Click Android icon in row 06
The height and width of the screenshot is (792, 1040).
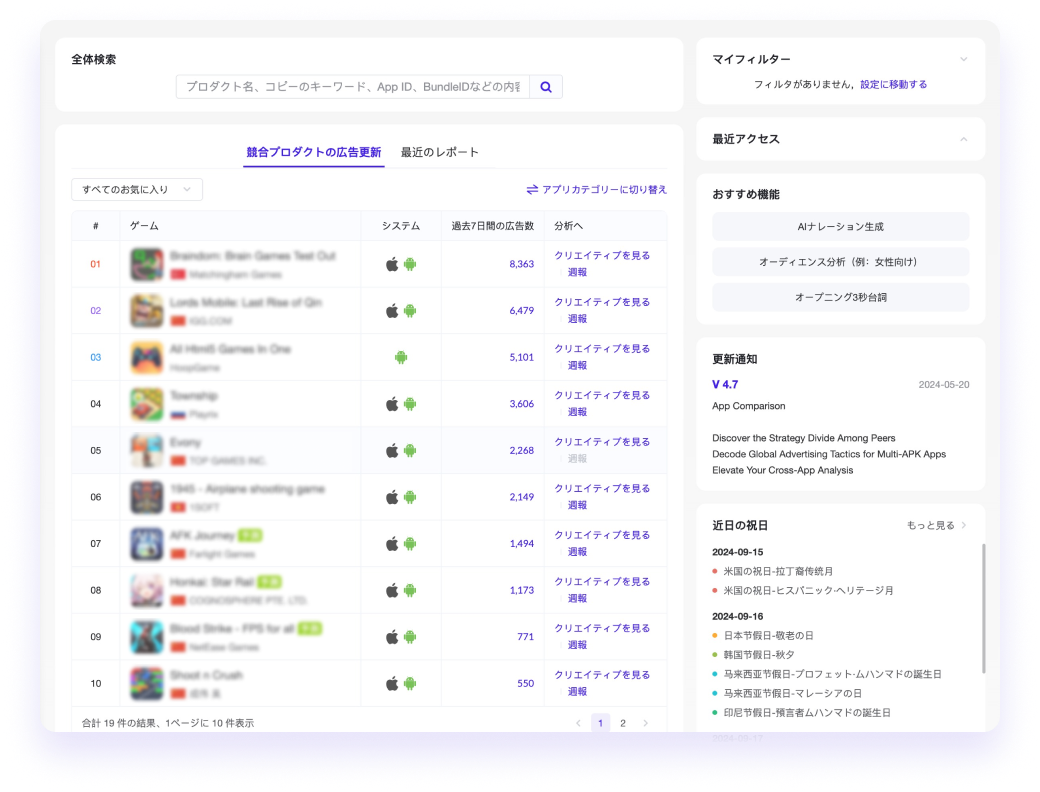(410, 497)
